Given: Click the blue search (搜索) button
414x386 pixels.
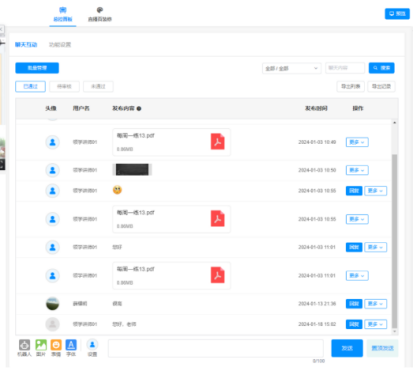Looking at the screenshot, I should tap(381, 68).
